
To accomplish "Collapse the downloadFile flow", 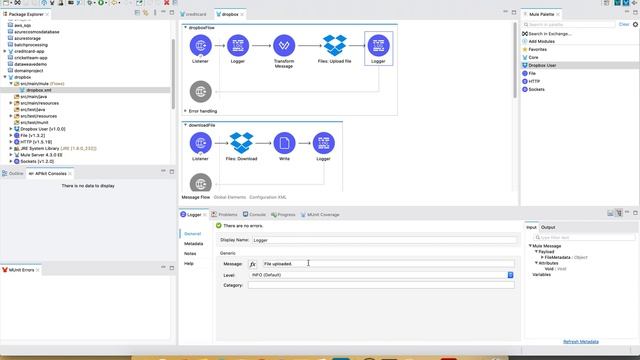I will click(x=185, y=125).
